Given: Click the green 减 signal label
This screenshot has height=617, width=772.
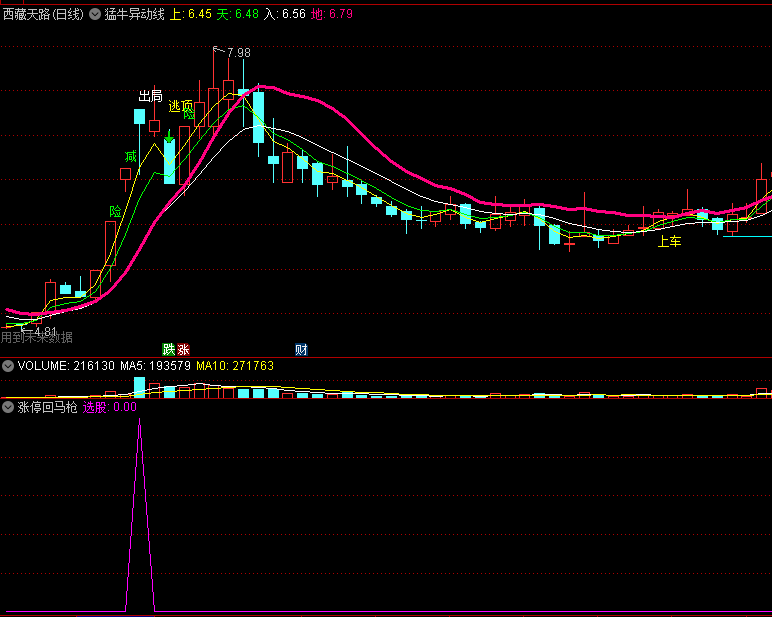Looking at the screenshot, I should point(130,157).
